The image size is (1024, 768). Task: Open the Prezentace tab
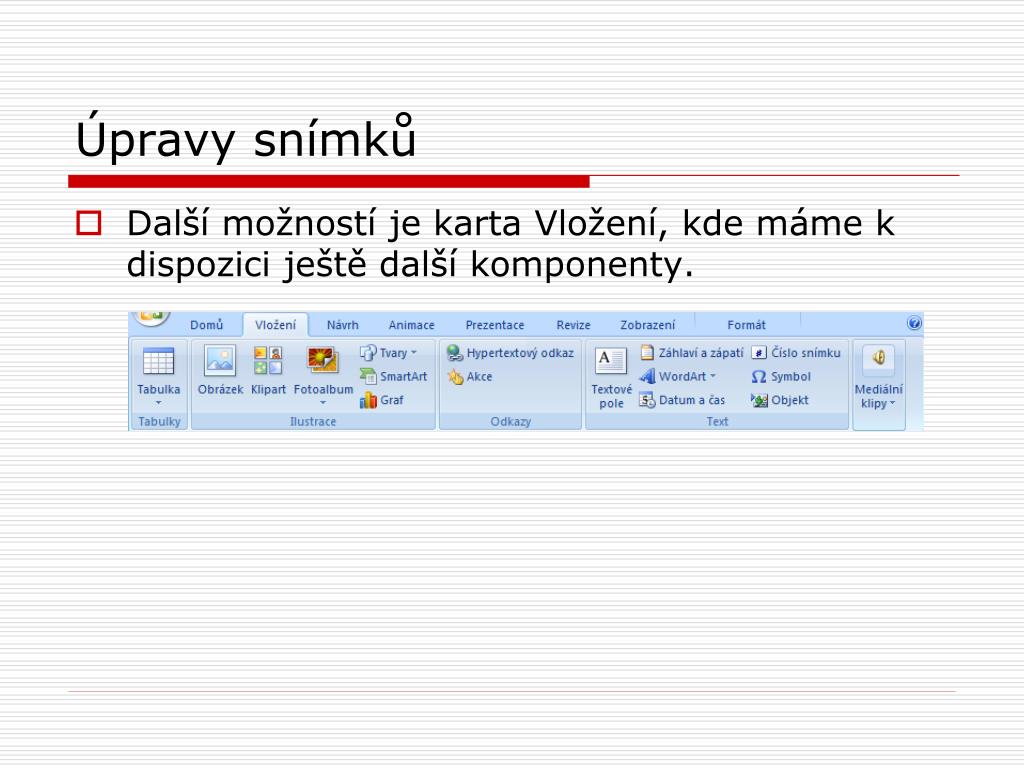point(494,325)
